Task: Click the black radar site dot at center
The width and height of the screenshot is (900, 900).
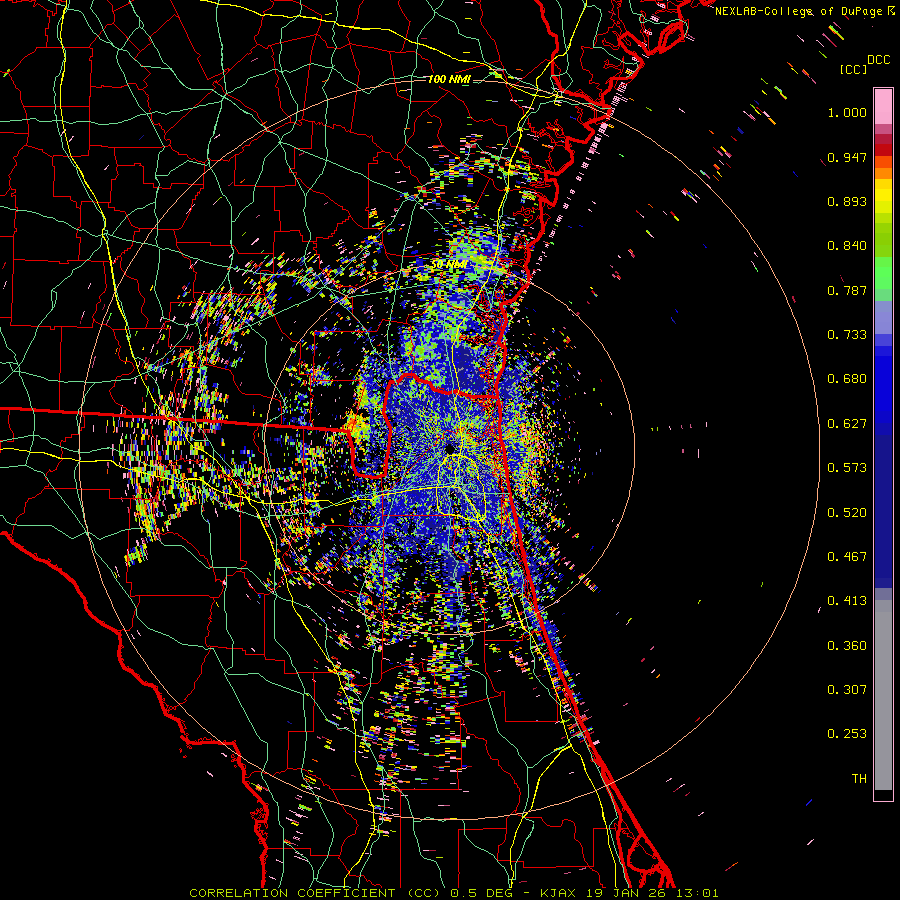Action: 450,447
